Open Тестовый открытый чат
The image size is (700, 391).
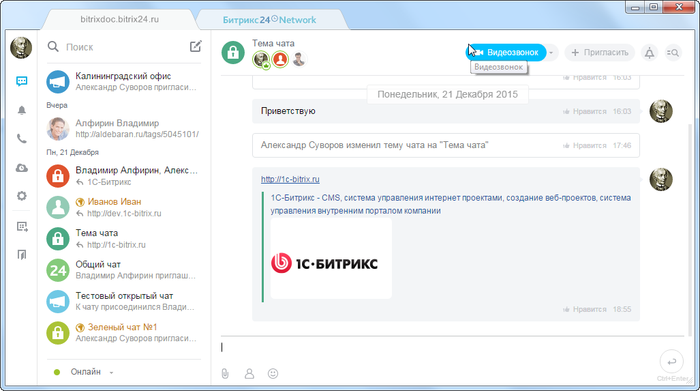click(124, 301)
